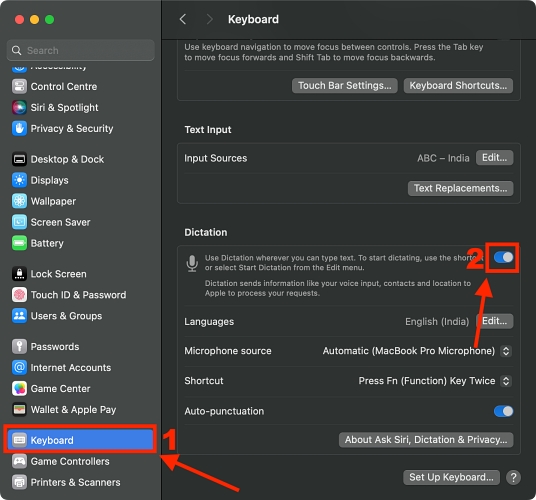
Task: Select Lock Screen text label
Action: pos(58,274)
